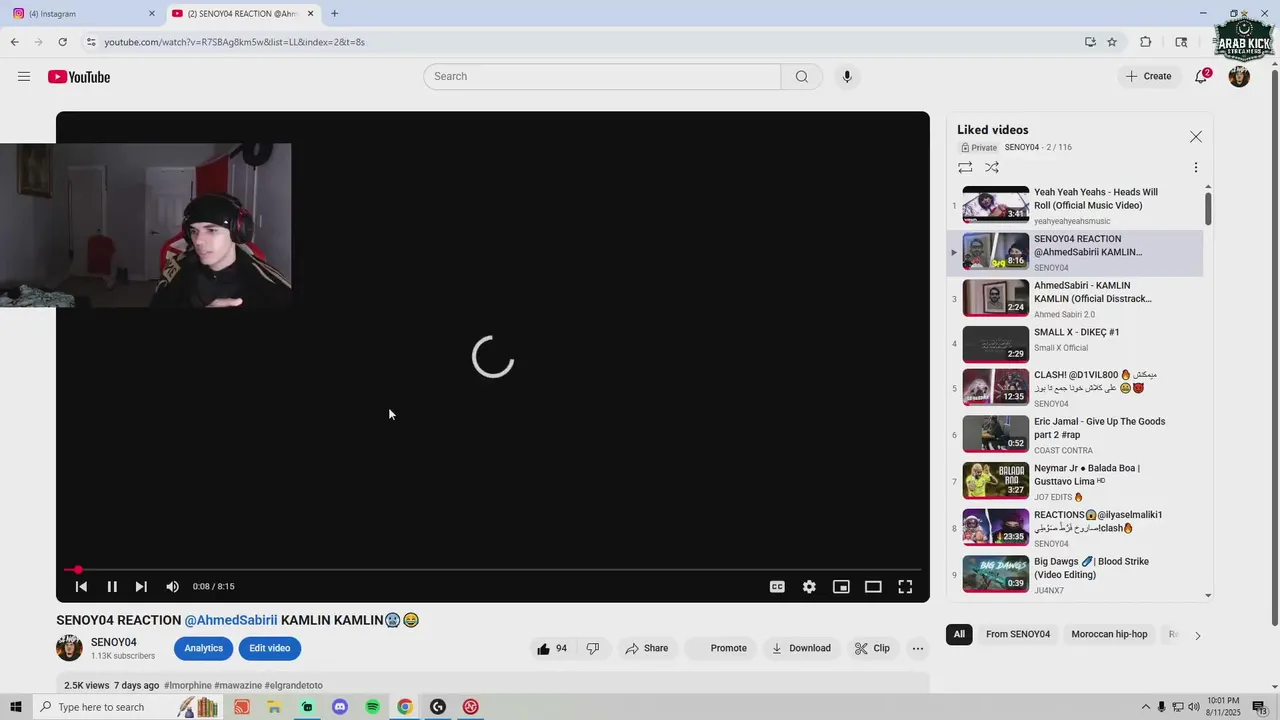Image resolution: width=1280 pixels, height=720 pixels.
Task: Select the All filter chip
Action: (959, 634)
